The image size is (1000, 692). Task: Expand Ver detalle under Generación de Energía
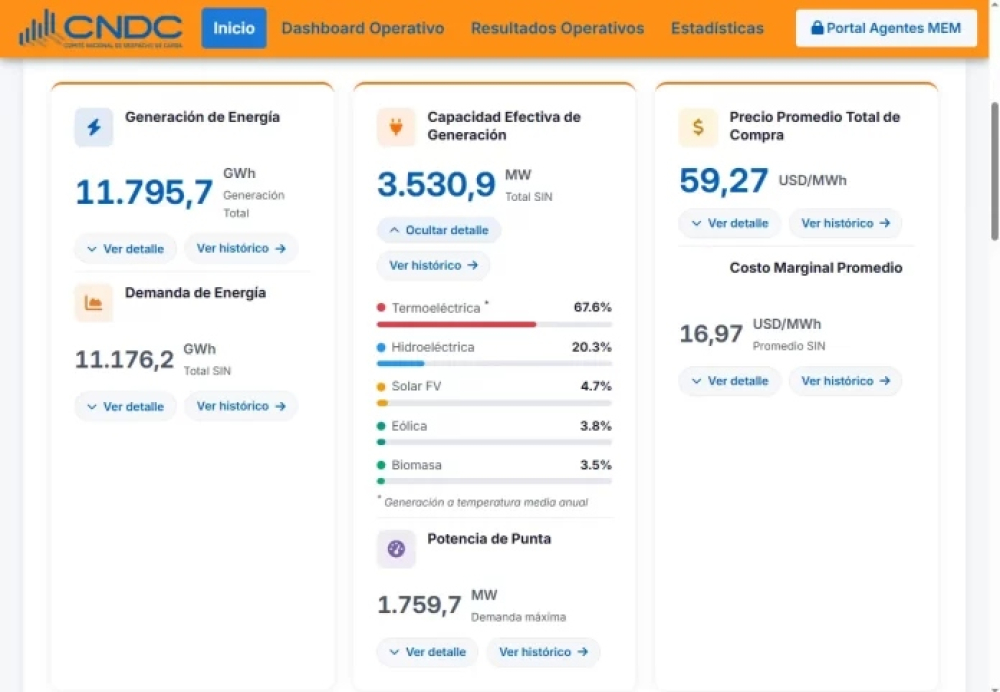coord(126,249)
